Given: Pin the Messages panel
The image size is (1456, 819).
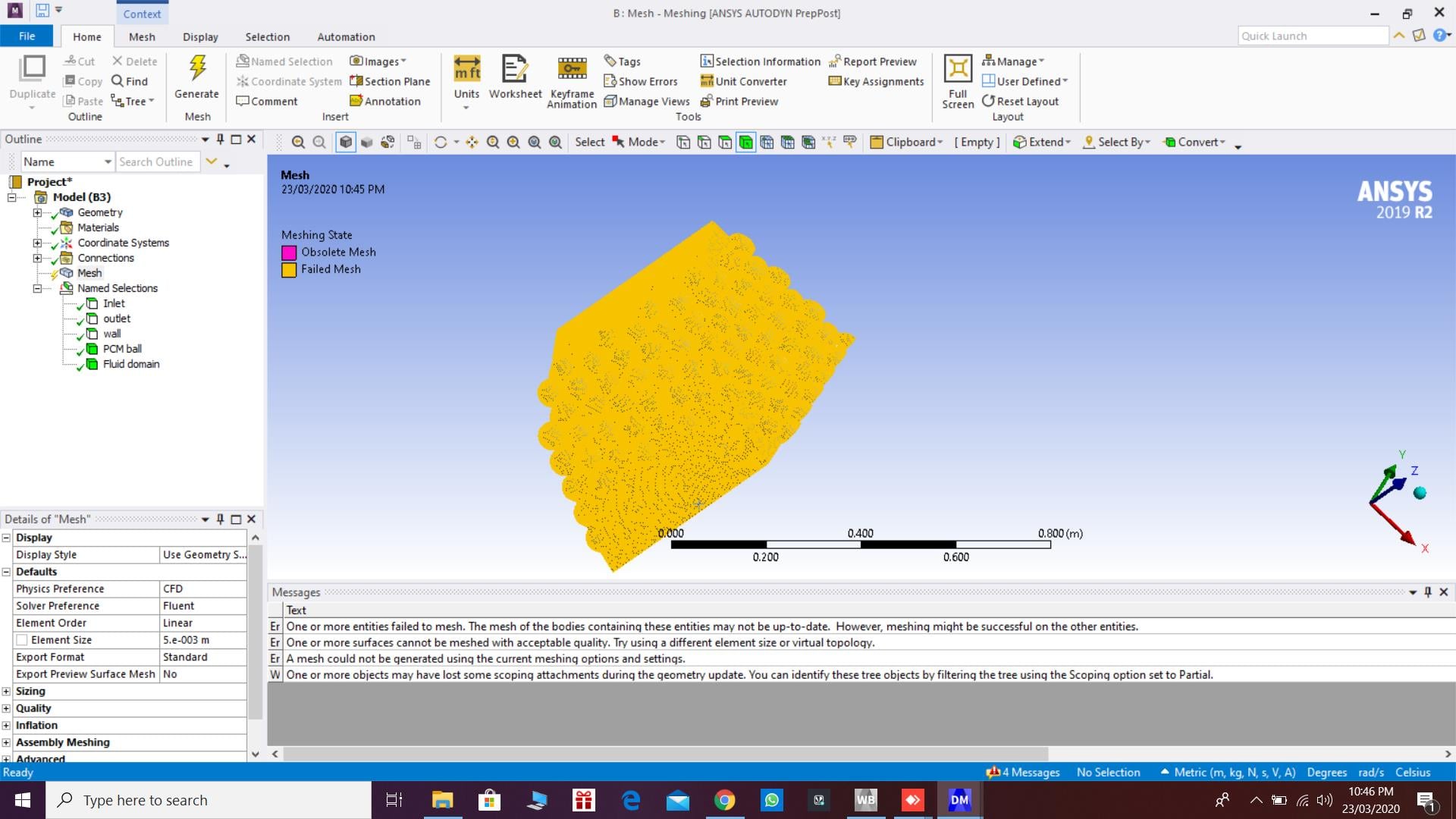Looking at the screenshot, I should [1428, 592].
